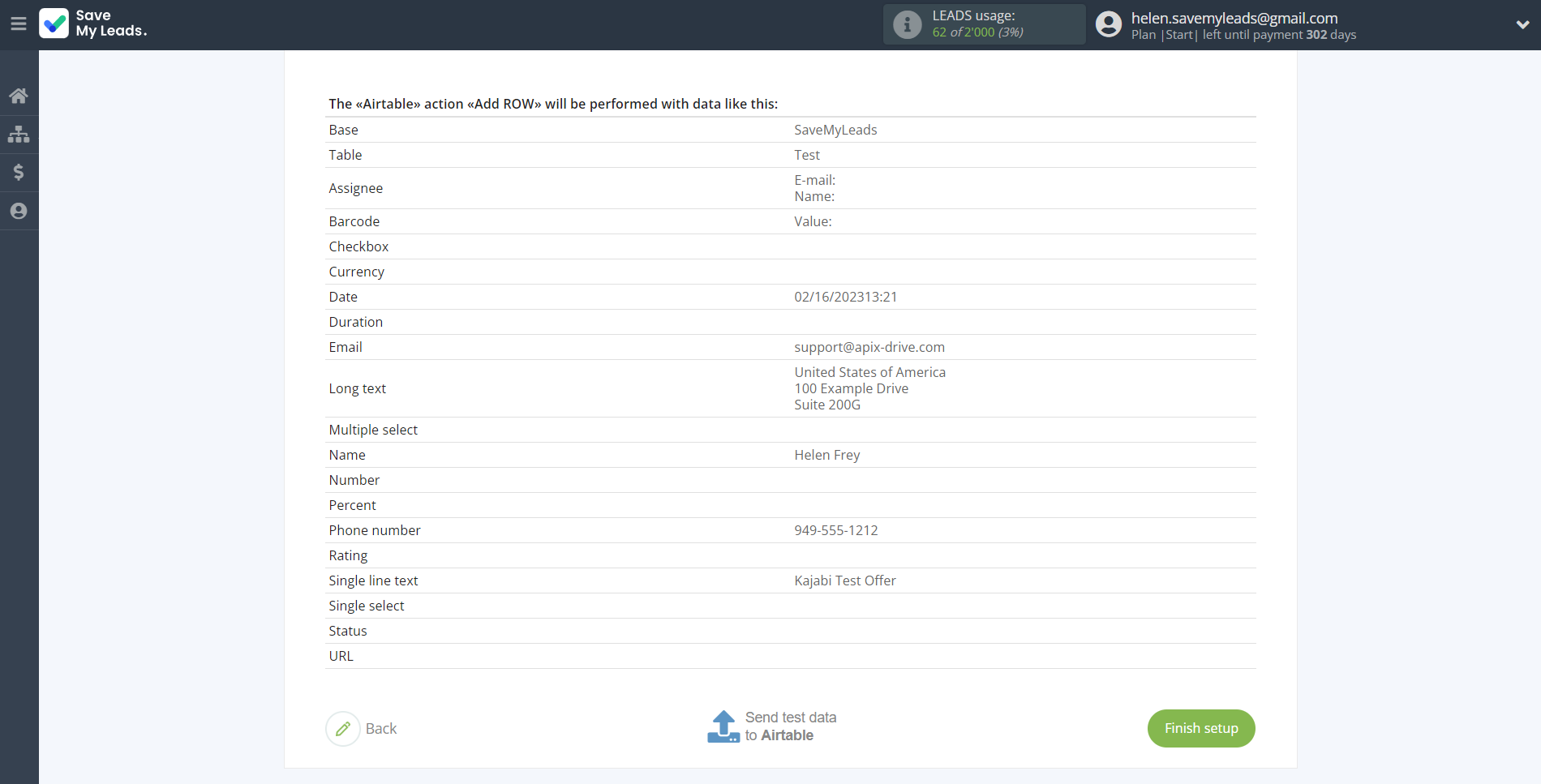Image resolution: width=1541 pixels, height=784 pixels.
Task: Click the Percent row label
Action: pos(352,505)
